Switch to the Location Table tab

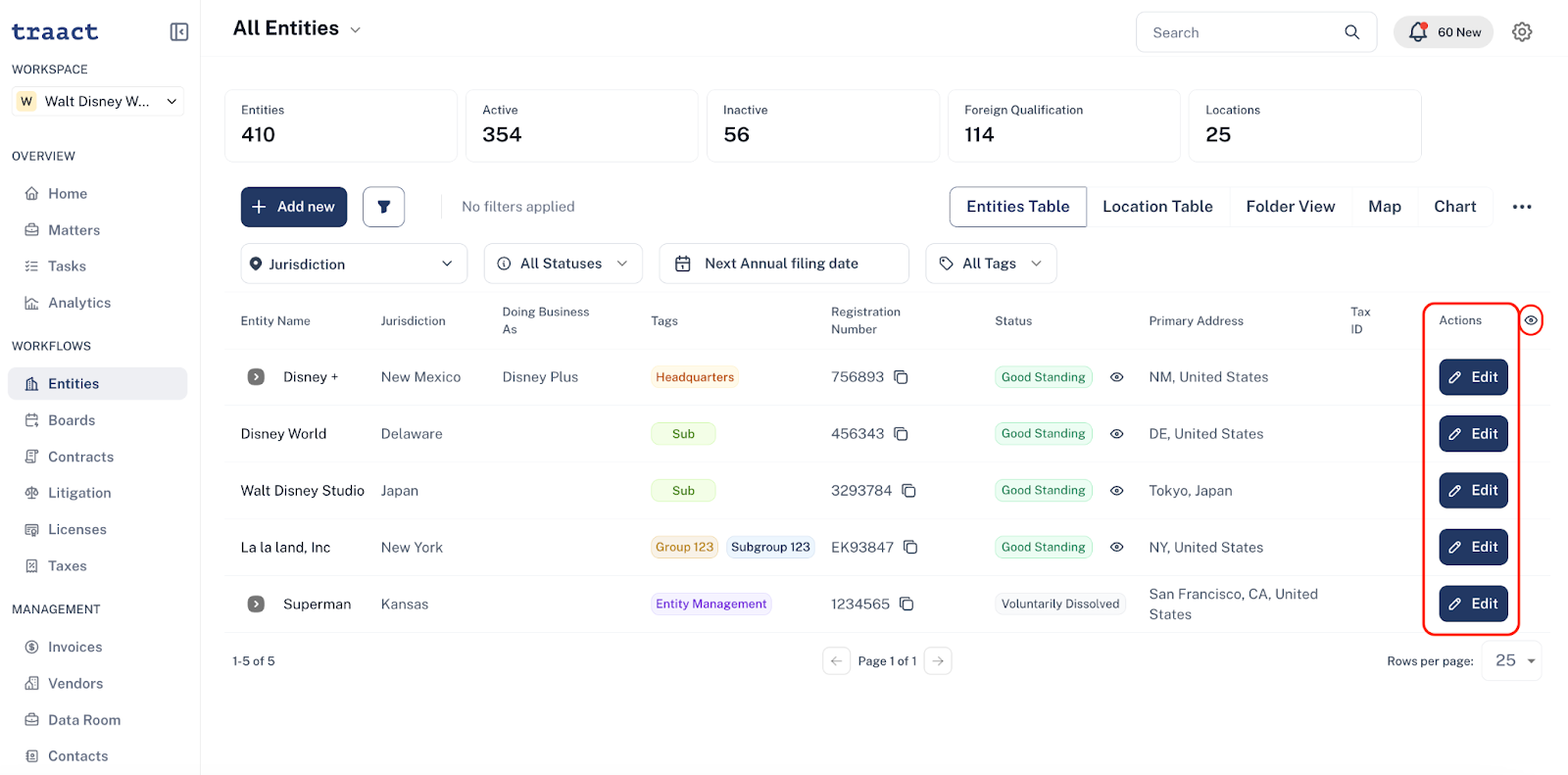pos(1157,207)
